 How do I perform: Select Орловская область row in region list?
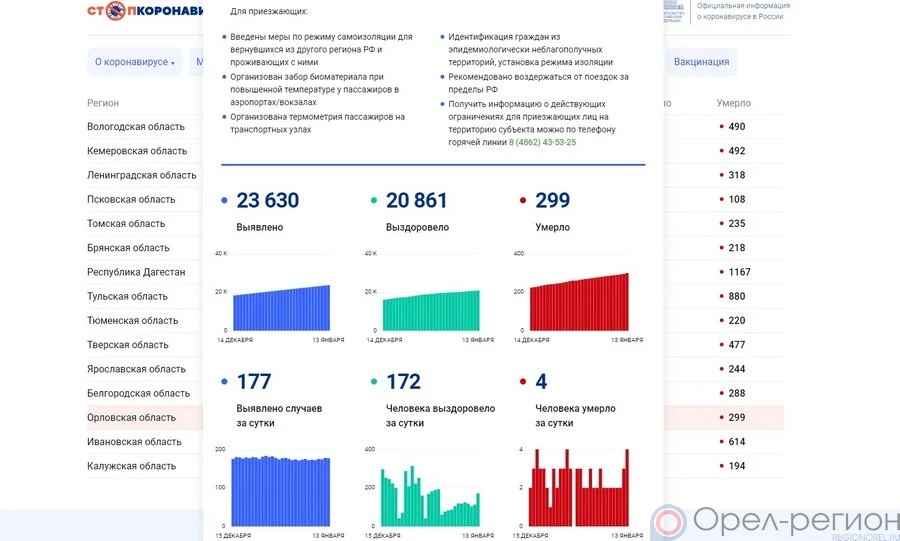coord(132,418)
